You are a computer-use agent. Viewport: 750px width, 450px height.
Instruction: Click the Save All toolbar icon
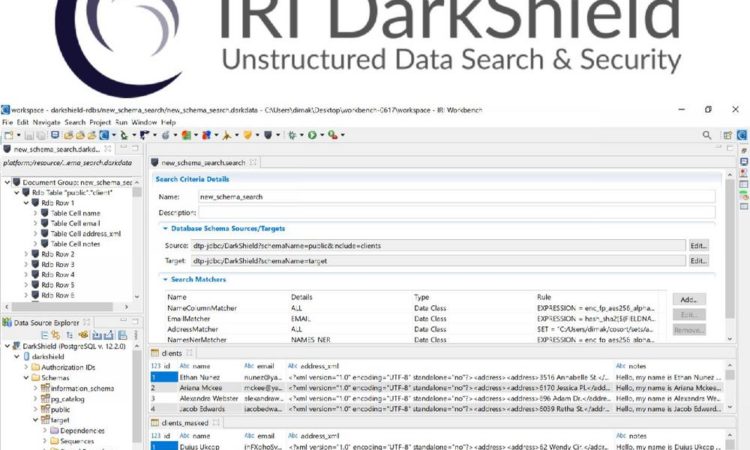coord(41,135)
